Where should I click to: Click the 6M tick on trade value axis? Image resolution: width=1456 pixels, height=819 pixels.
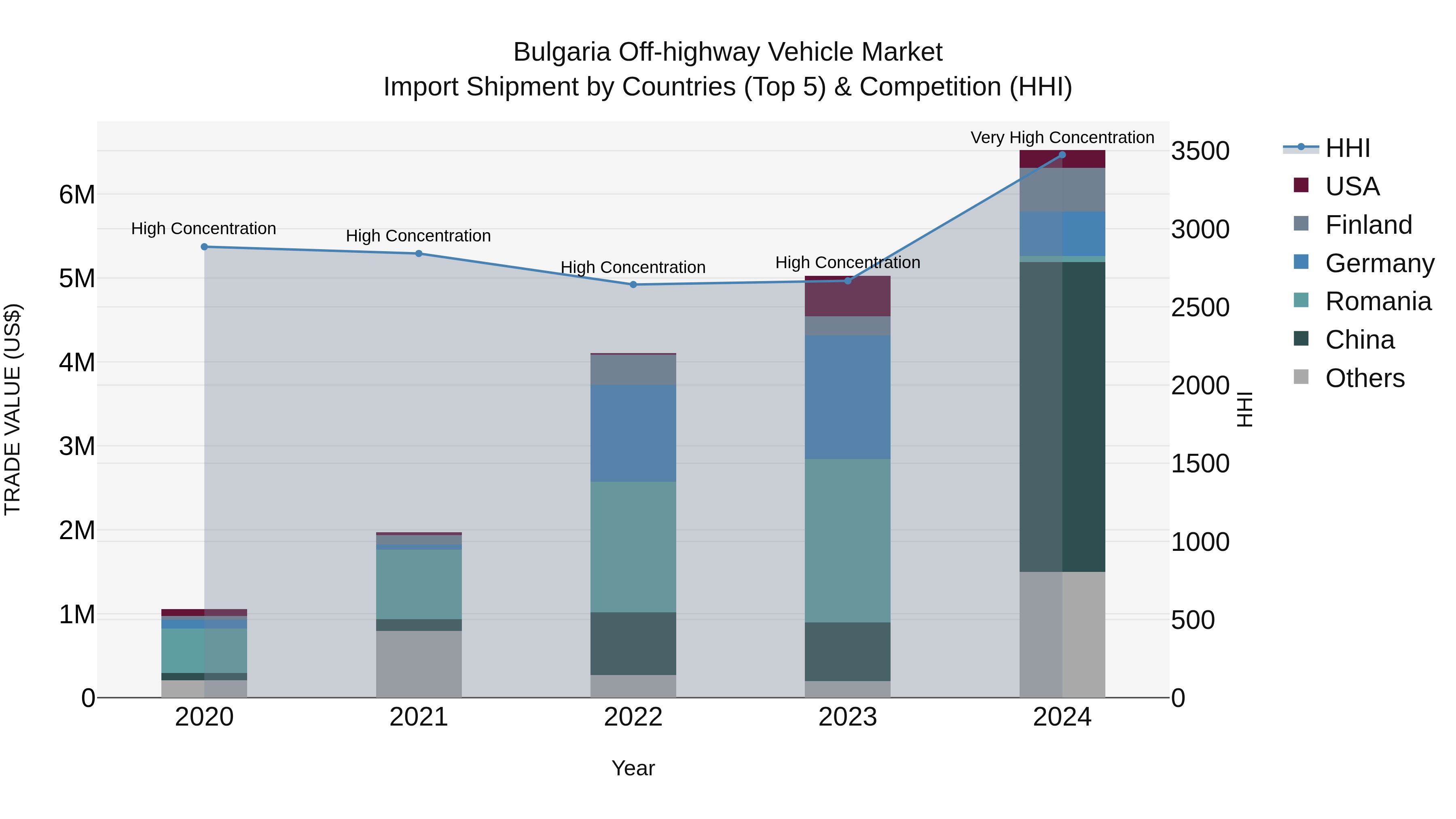(x=77, y=195)
